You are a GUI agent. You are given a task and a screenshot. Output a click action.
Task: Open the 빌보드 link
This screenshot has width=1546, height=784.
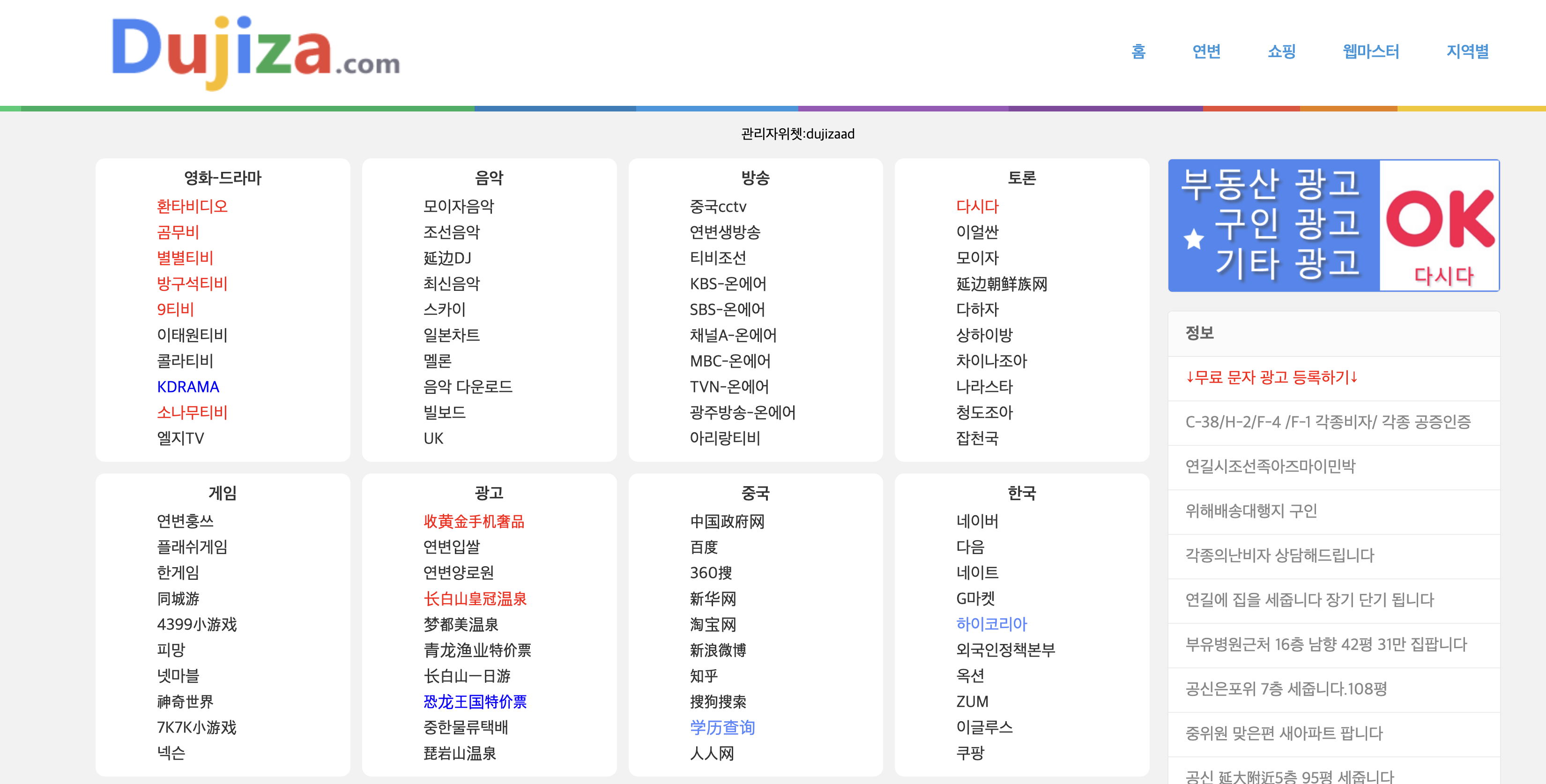click(444, 413)
